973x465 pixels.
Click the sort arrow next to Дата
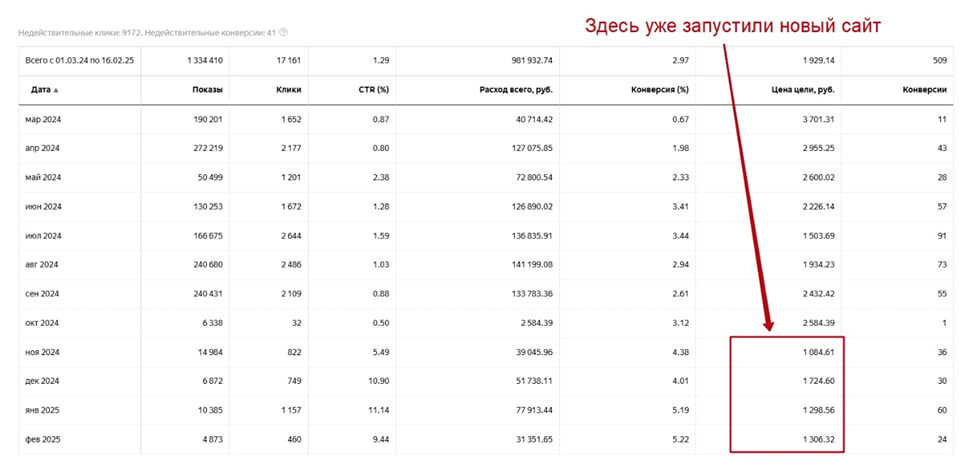(56, 91)
